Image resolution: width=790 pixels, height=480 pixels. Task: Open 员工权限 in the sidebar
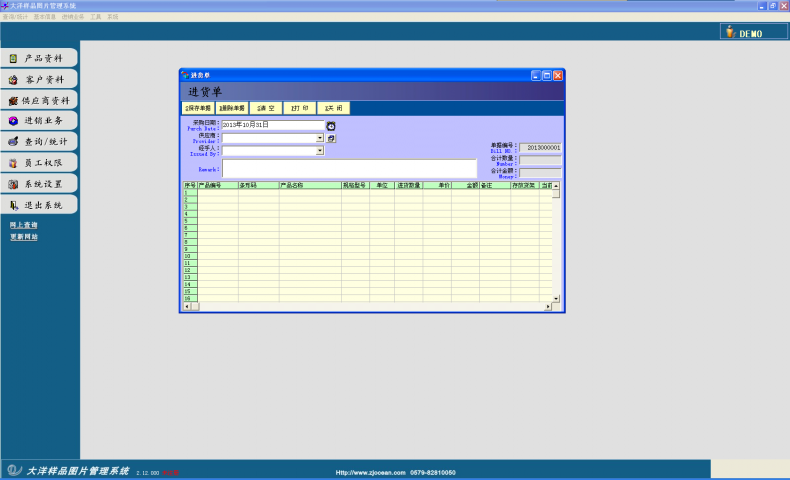point(38,163)
